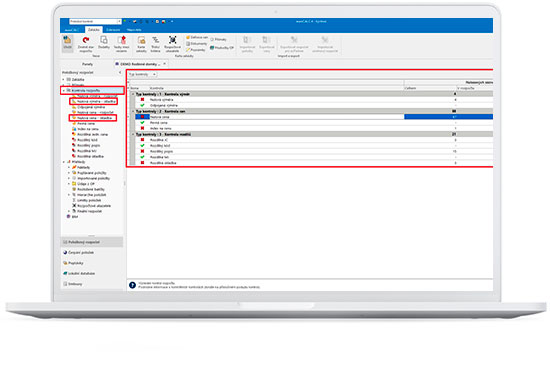Open the application menu tab left of Zakázka
This screenshot has height=382, width=550.
pyautogui.click(x=72, y=30)
